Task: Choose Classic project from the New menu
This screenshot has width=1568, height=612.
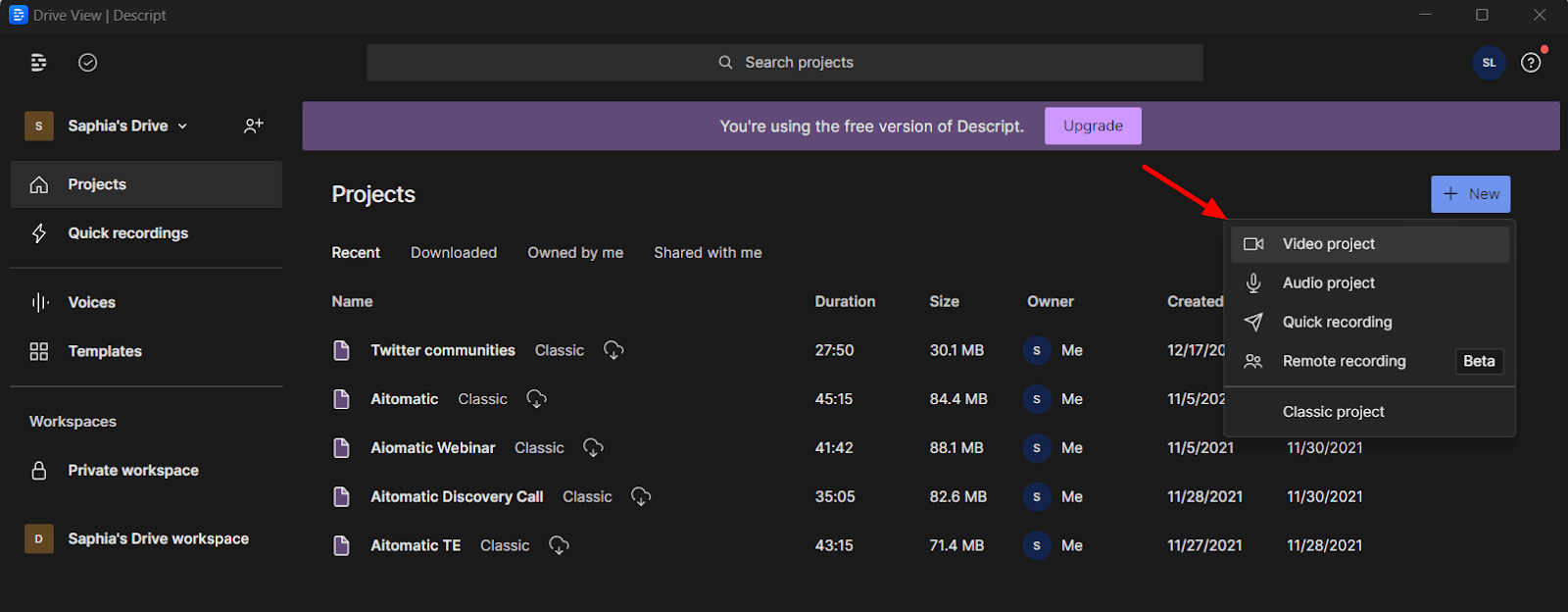Action: [1370, 412]
